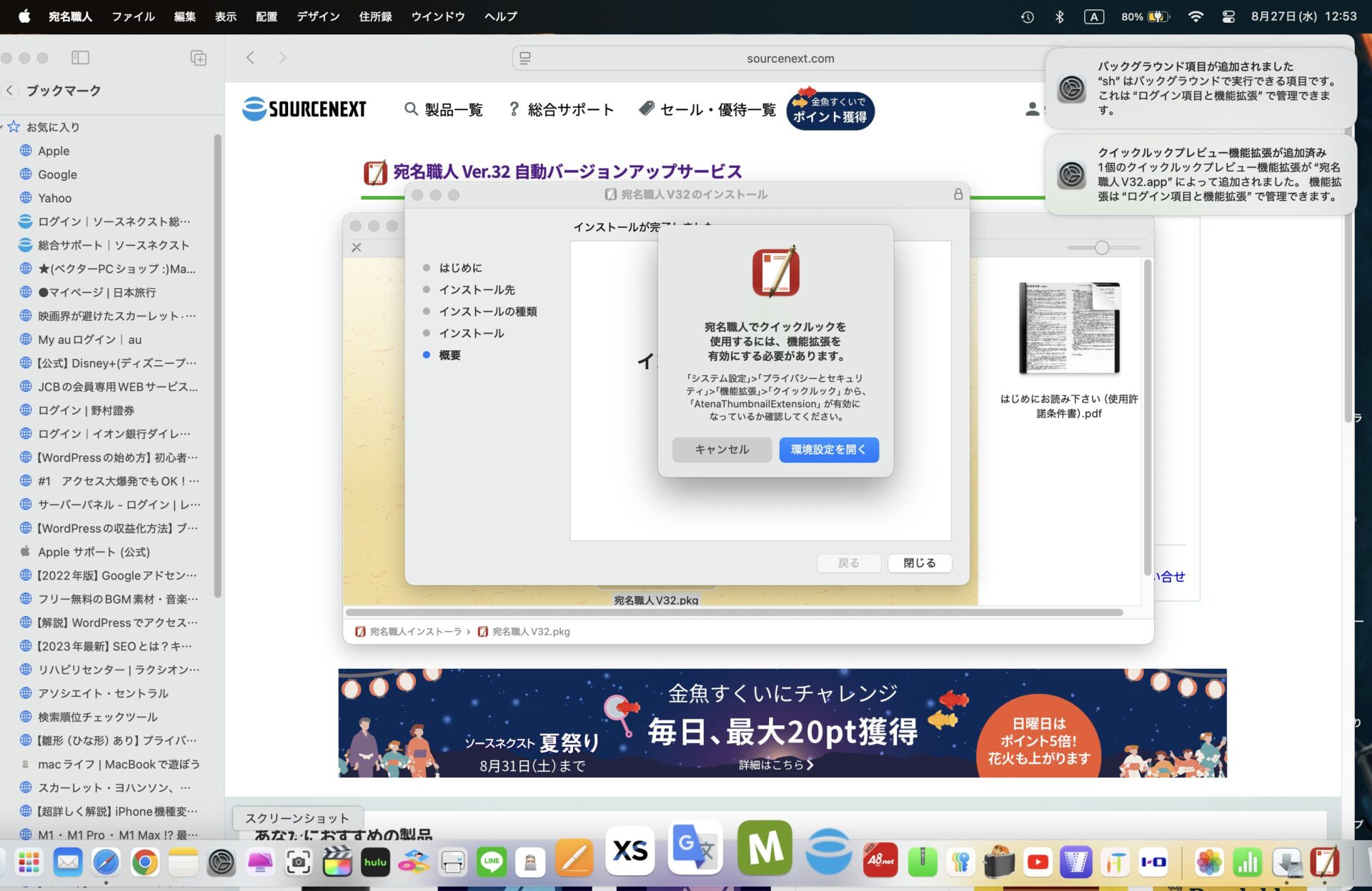The image size is (1372, 891).
Task: Open LINE from the Dock
Action: [491, 862]
